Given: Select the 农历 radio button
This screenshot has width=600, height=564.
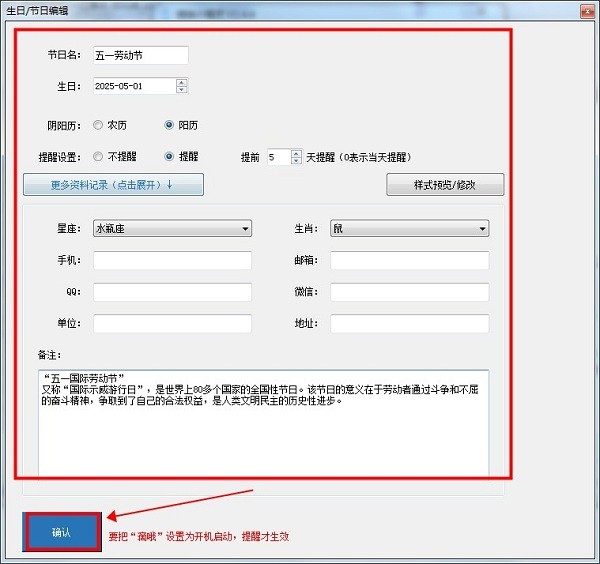Looking at the screenshot, I should click(x=98, y=125).
